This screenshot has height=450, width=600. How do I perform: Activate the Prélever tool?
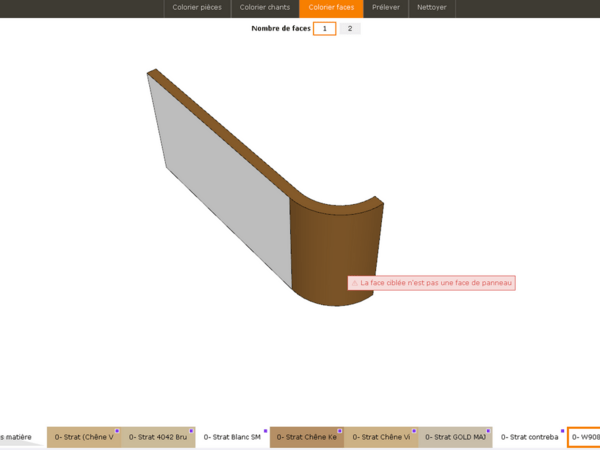(386, 8)
